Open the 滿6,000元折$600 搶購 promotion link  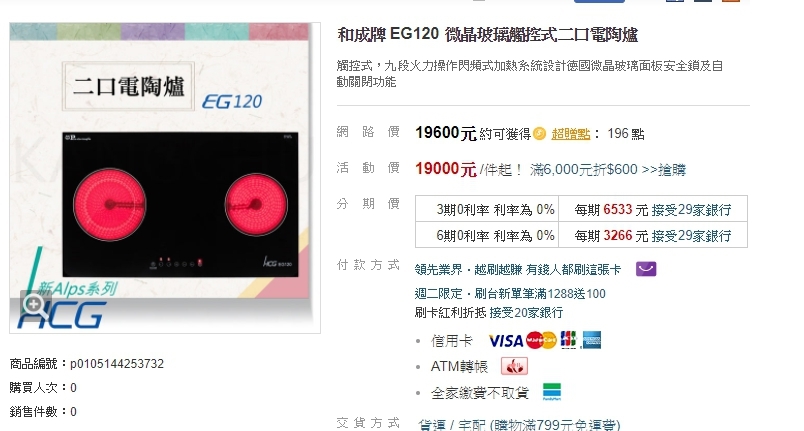click(x=608, y=170)
